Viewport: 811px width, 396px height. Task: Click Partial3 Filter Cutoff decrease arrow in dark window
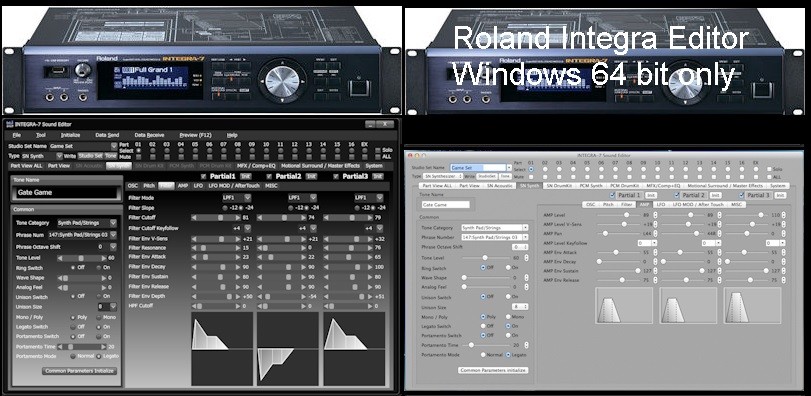(325, 218)
